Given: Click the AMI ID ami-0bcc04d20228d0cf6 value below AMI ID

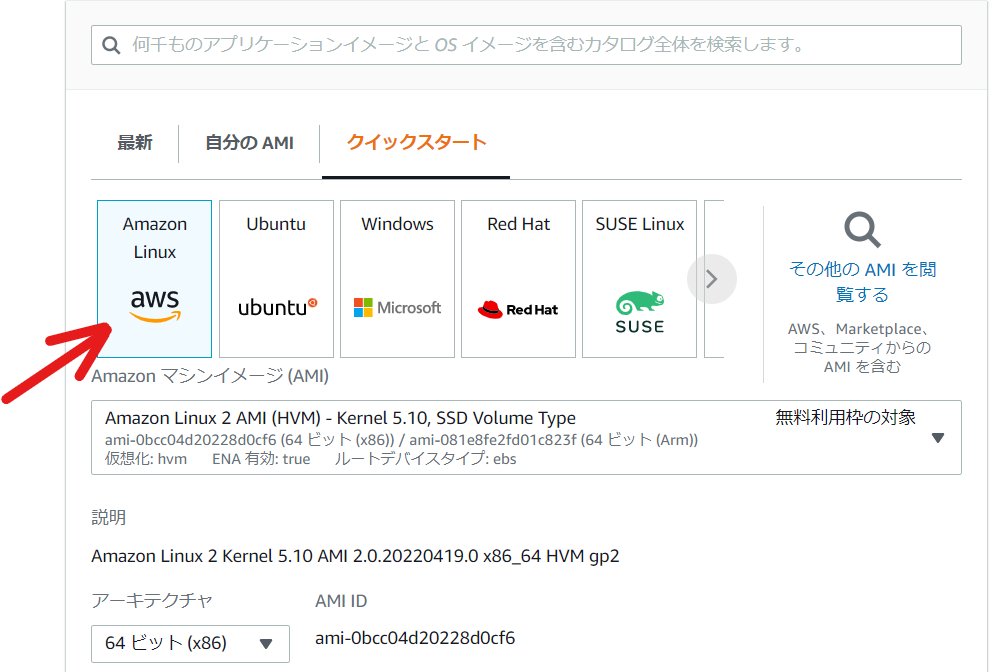Looking at the screenshot, I should [x=415, y=638].
